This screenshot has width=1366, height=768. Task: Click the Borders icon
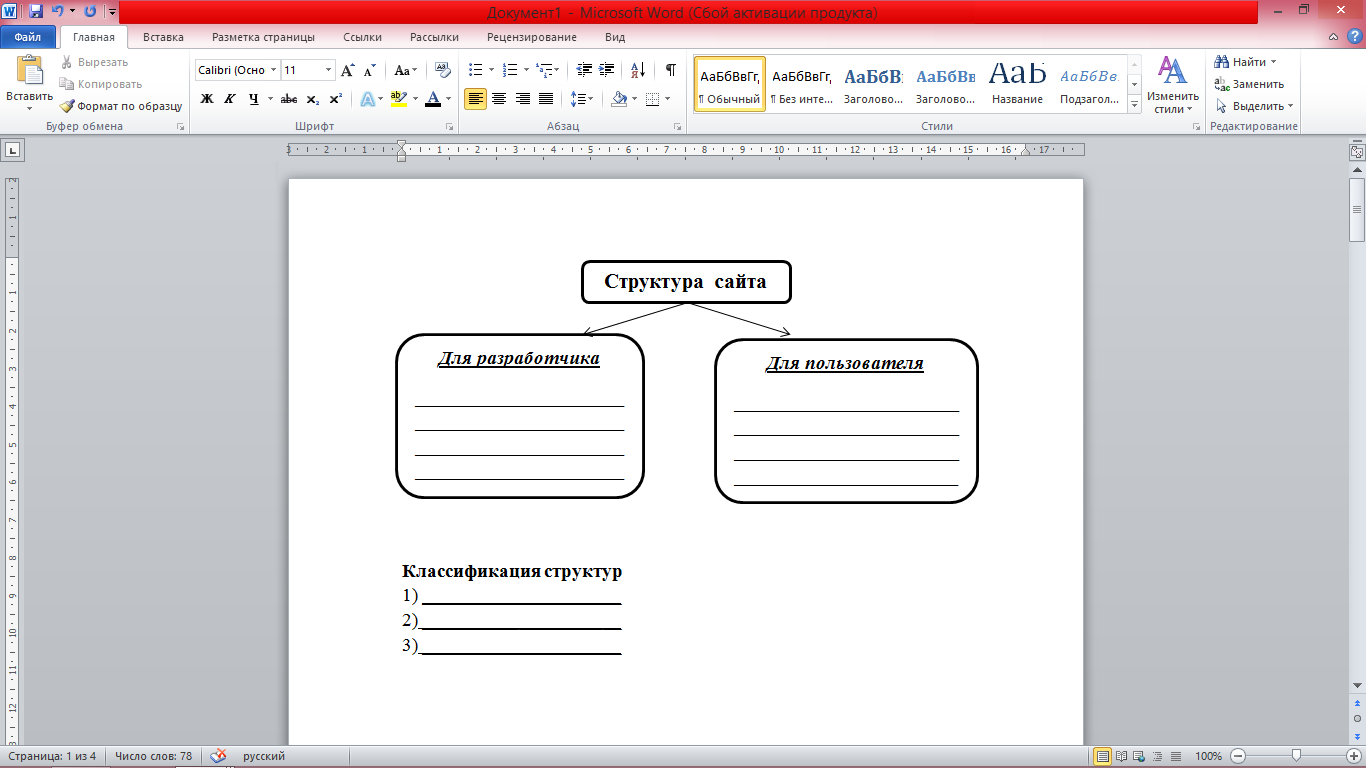coord(652,99)
